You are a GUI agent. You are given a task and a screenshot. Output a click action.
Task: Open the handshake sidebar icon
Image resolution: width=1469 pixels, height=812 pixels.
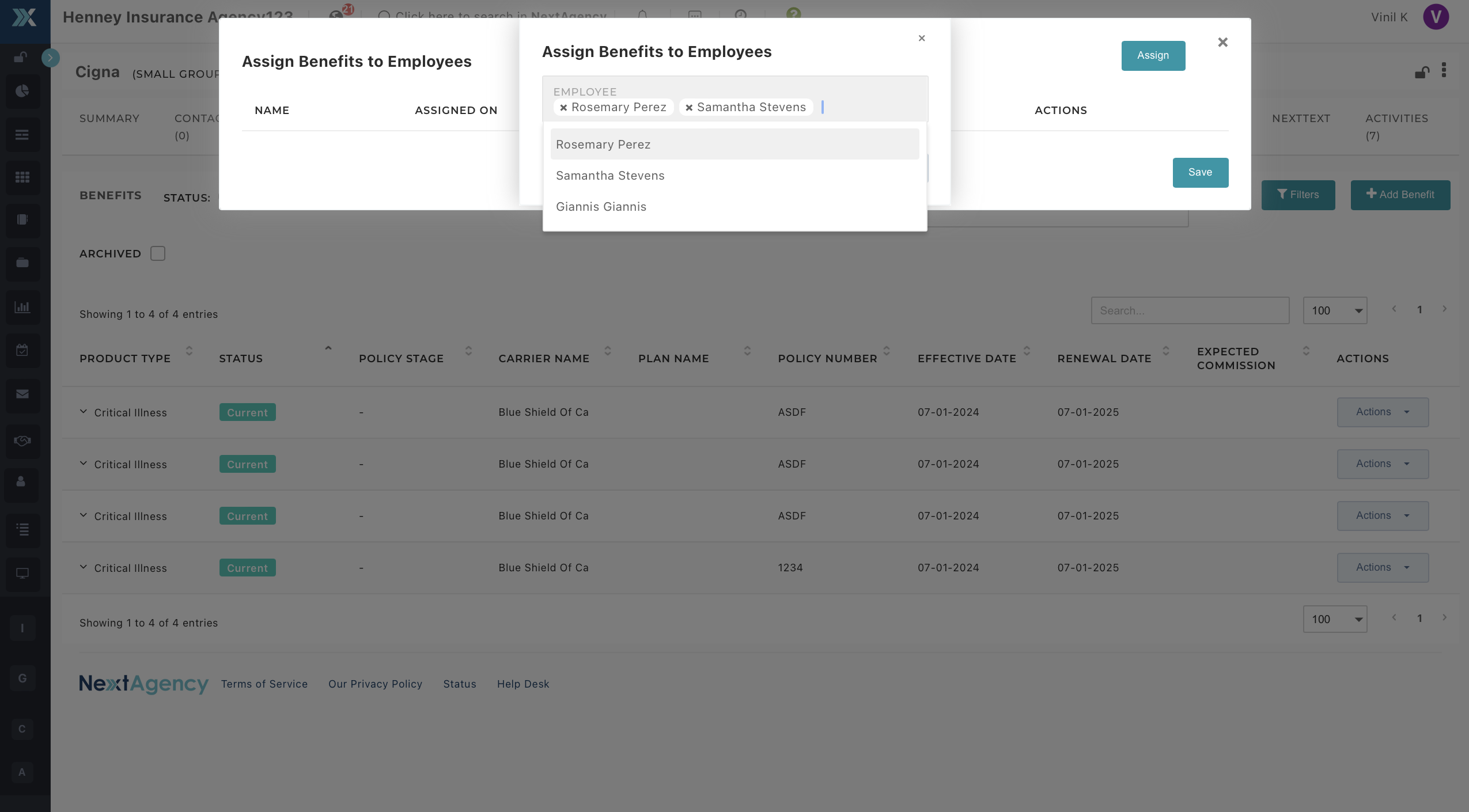click(22, 441)
